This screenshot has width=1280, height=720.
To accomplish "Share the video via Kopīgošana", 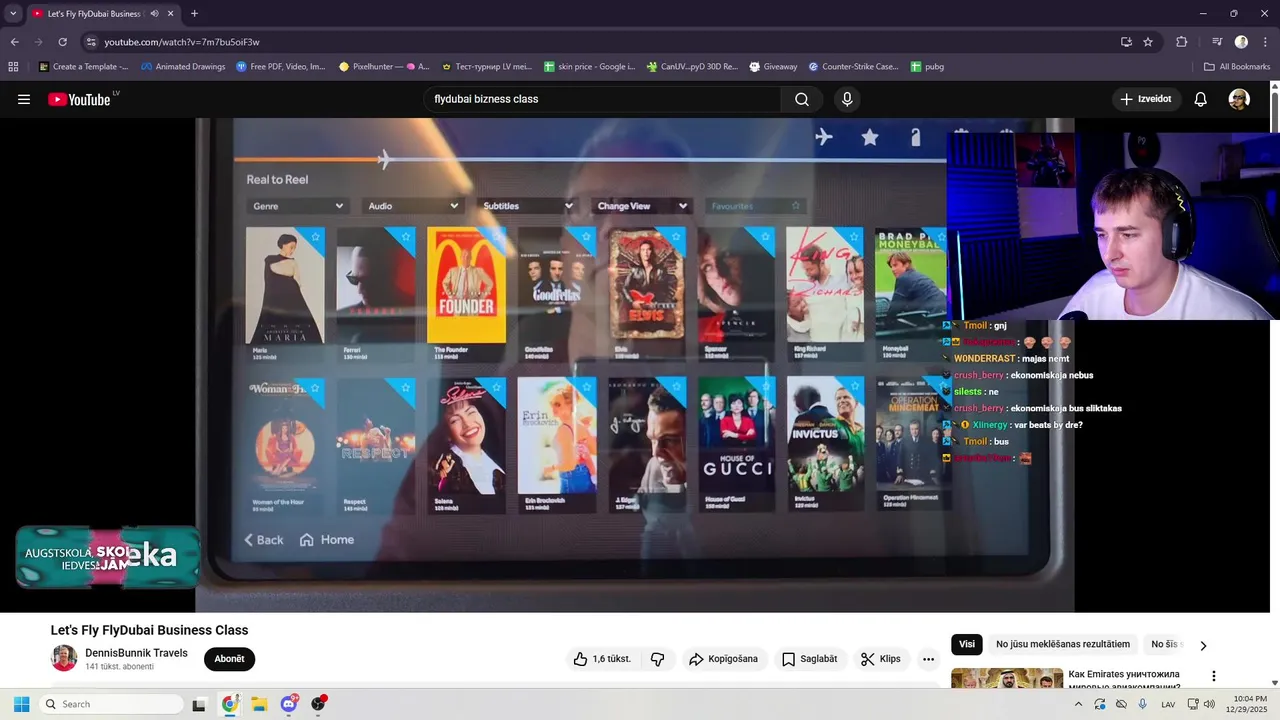I will tap(724, 659).
